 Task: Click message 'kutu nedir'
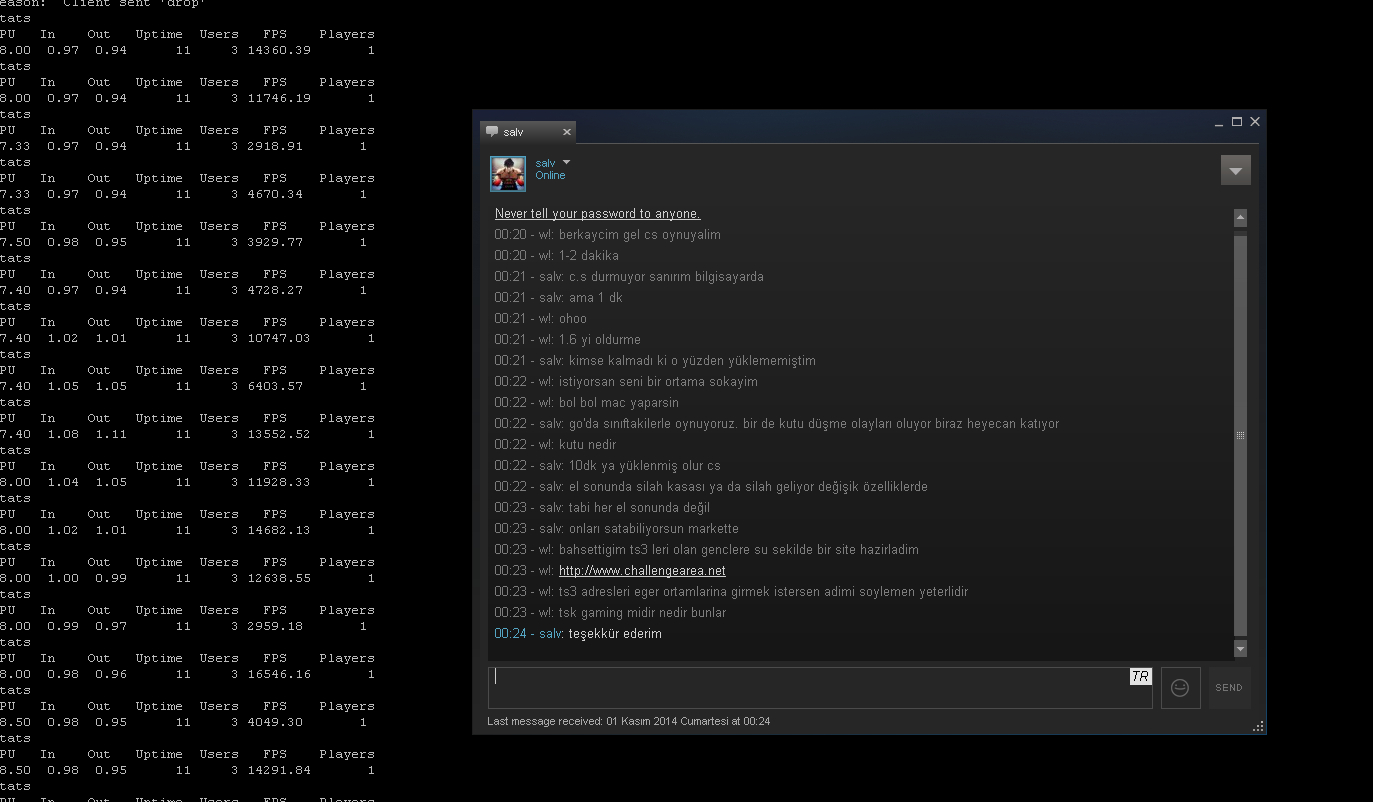(x=588, y=445)
